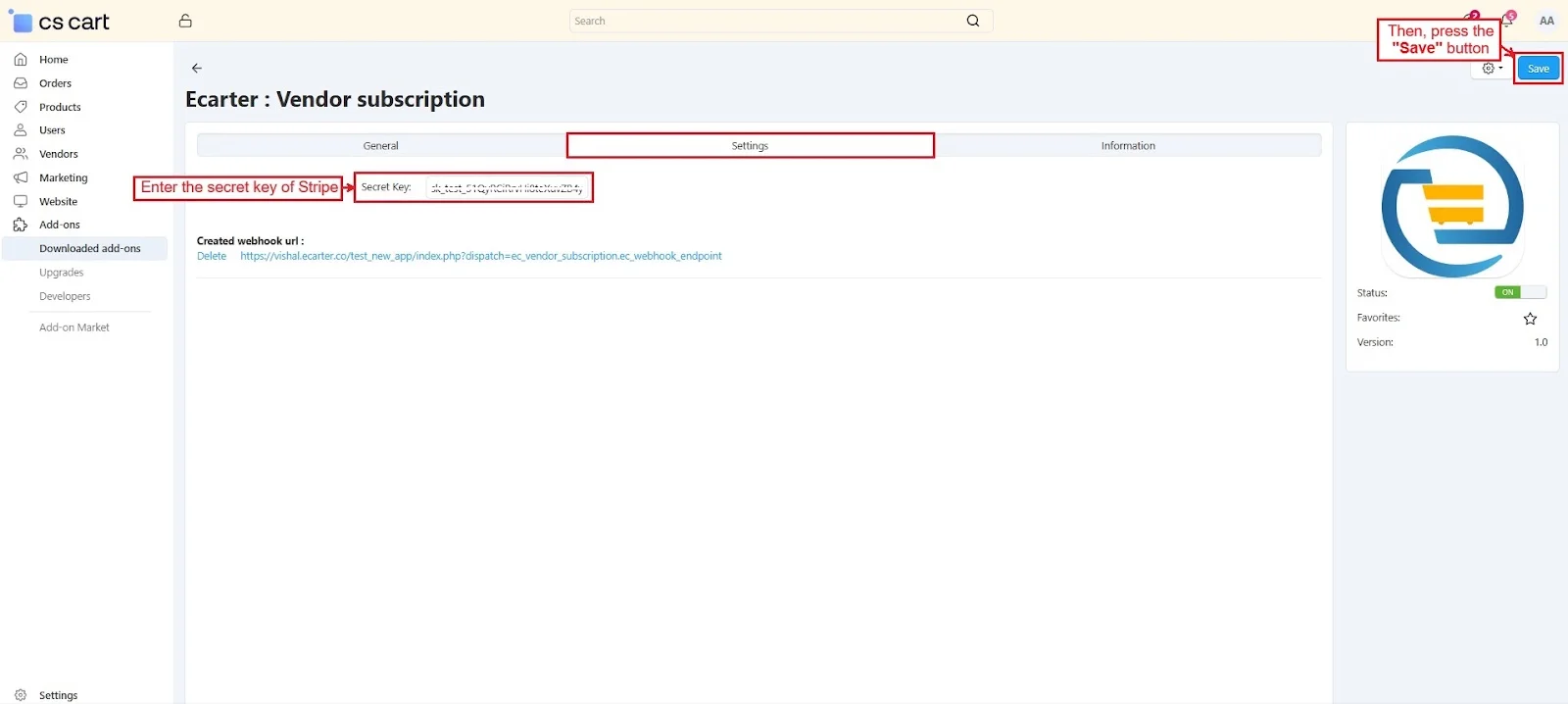The height and width of the screenshot is (704, 1568).
Task: Toggle the add-on Status switch off
Action: (x=1520, y=292)
